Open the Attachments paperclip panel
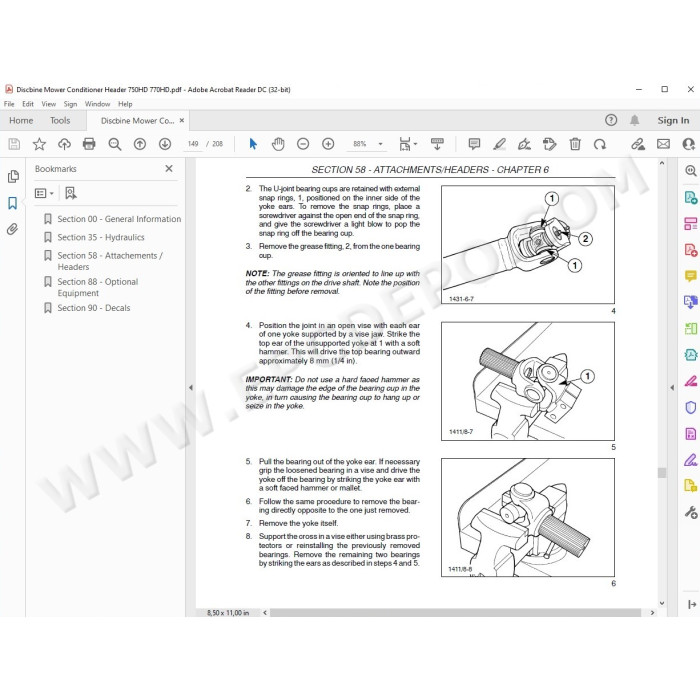 click(x=12, y=229)
